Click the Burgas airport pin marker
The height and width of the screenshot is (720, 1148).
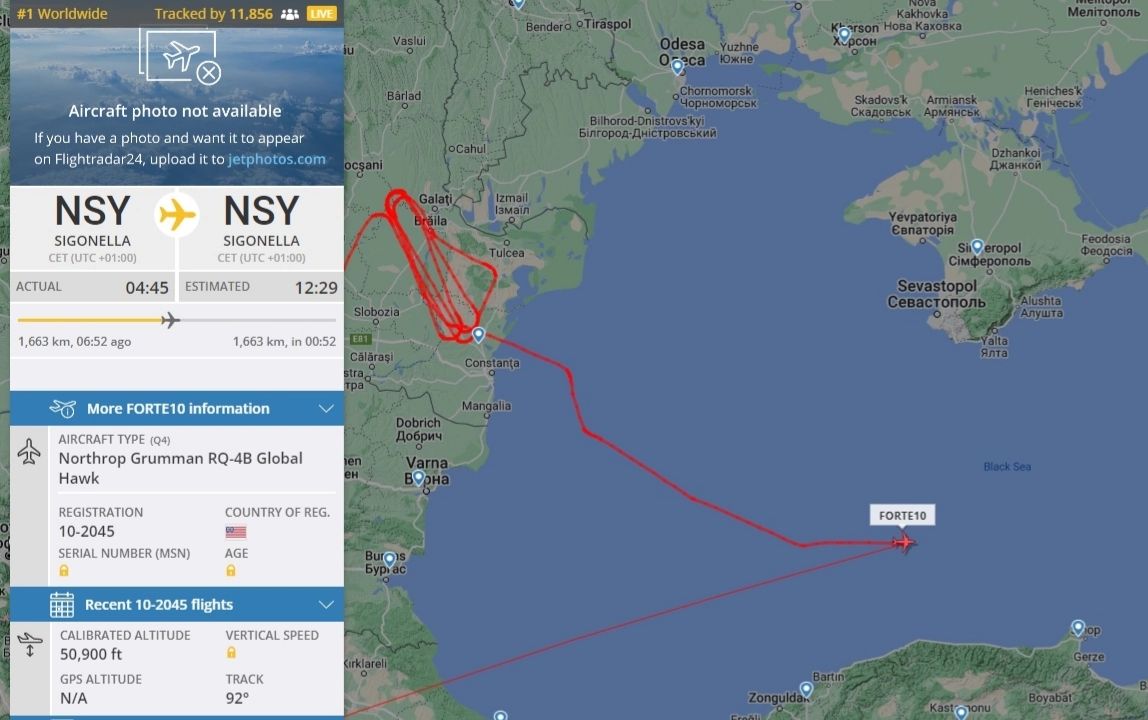[x=390, y=560]
